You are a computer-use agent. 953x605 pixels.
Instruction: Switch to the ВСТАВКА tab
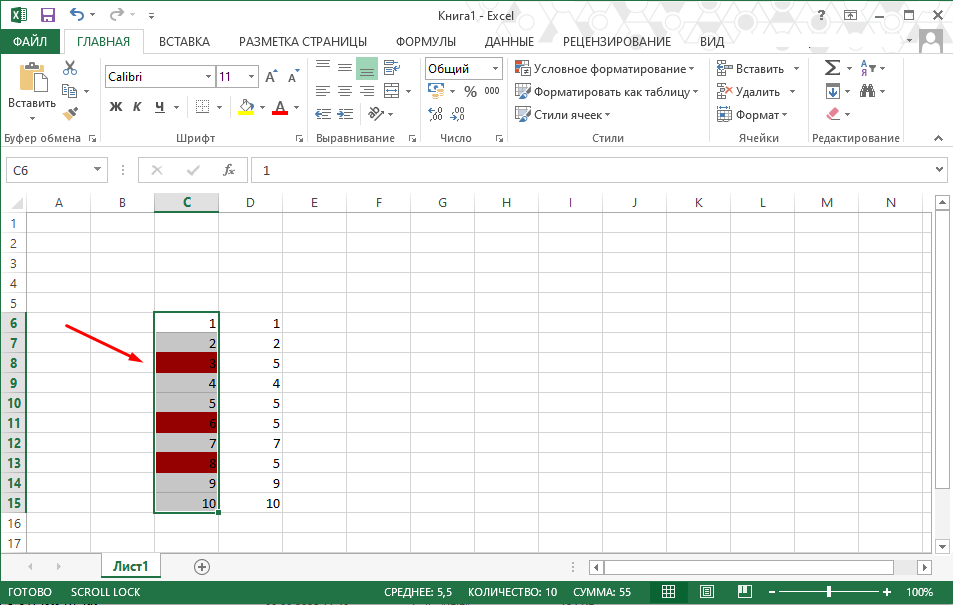click(184, 41)
